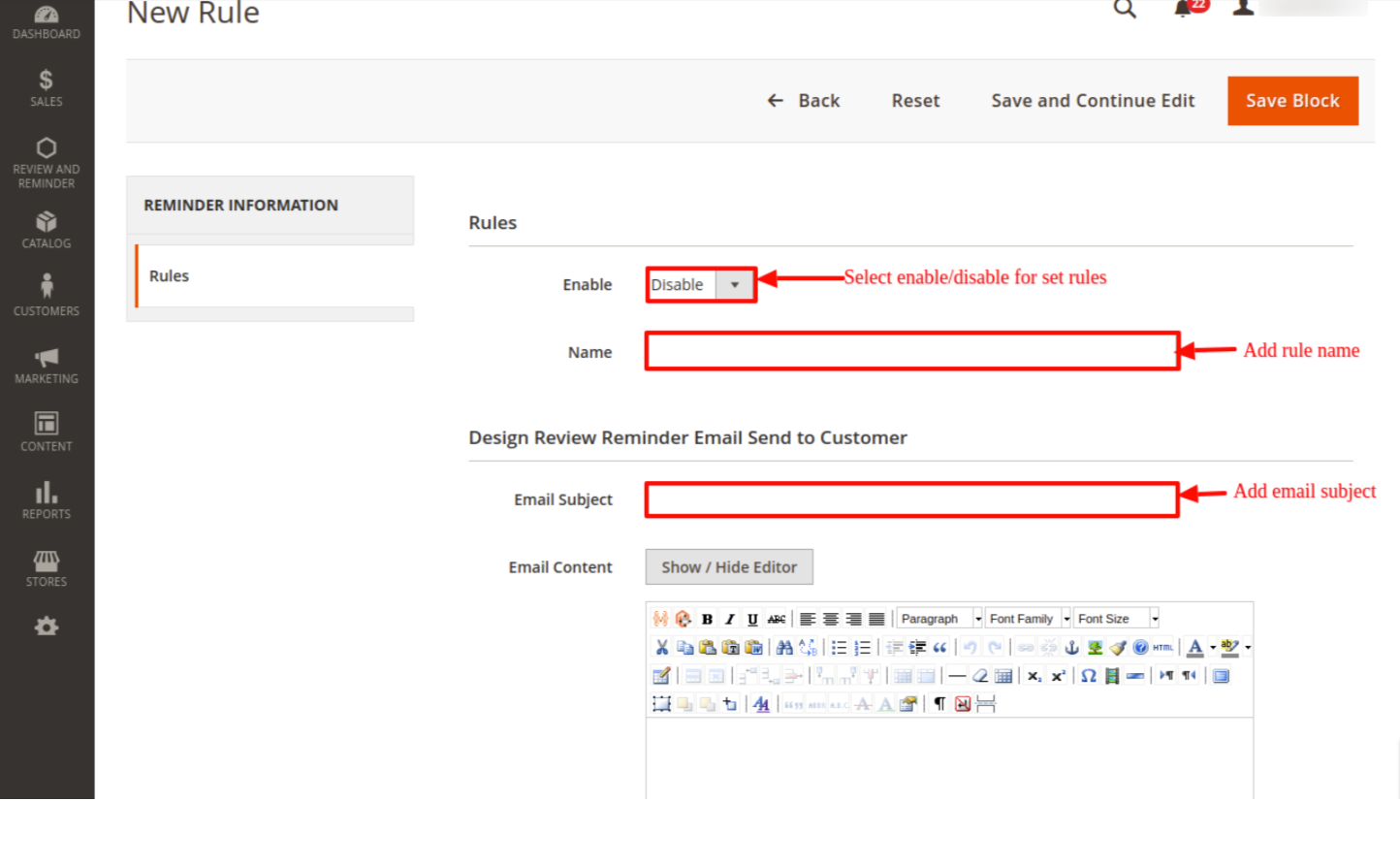Viewport: 1400px width, 866px height.
Task: Click the blockquote icon
Action: coord(939,648)
